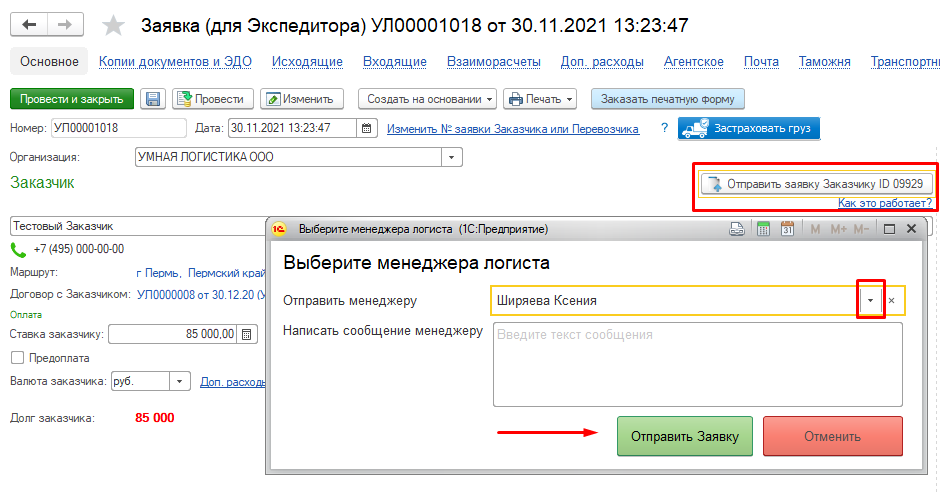Click the M- memory button in dialog
This screenshot has height=495, width=940.
(x=861, y=229)
